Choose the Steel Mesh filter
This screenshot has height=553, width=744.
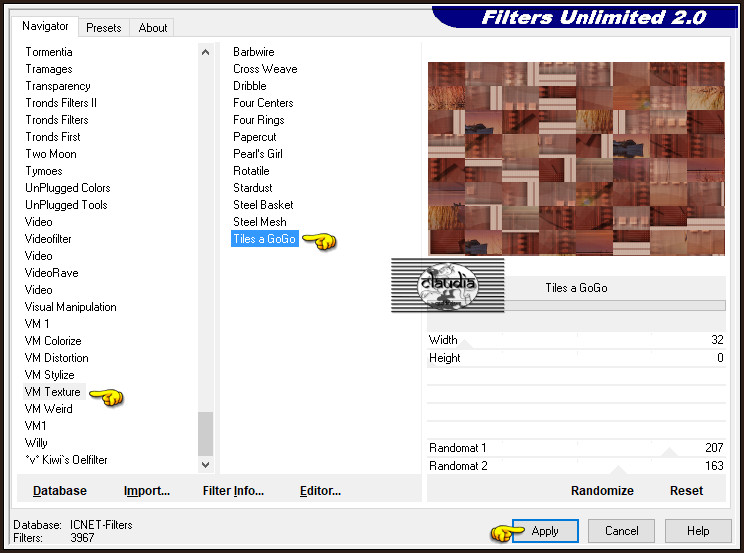click(260, 222)
